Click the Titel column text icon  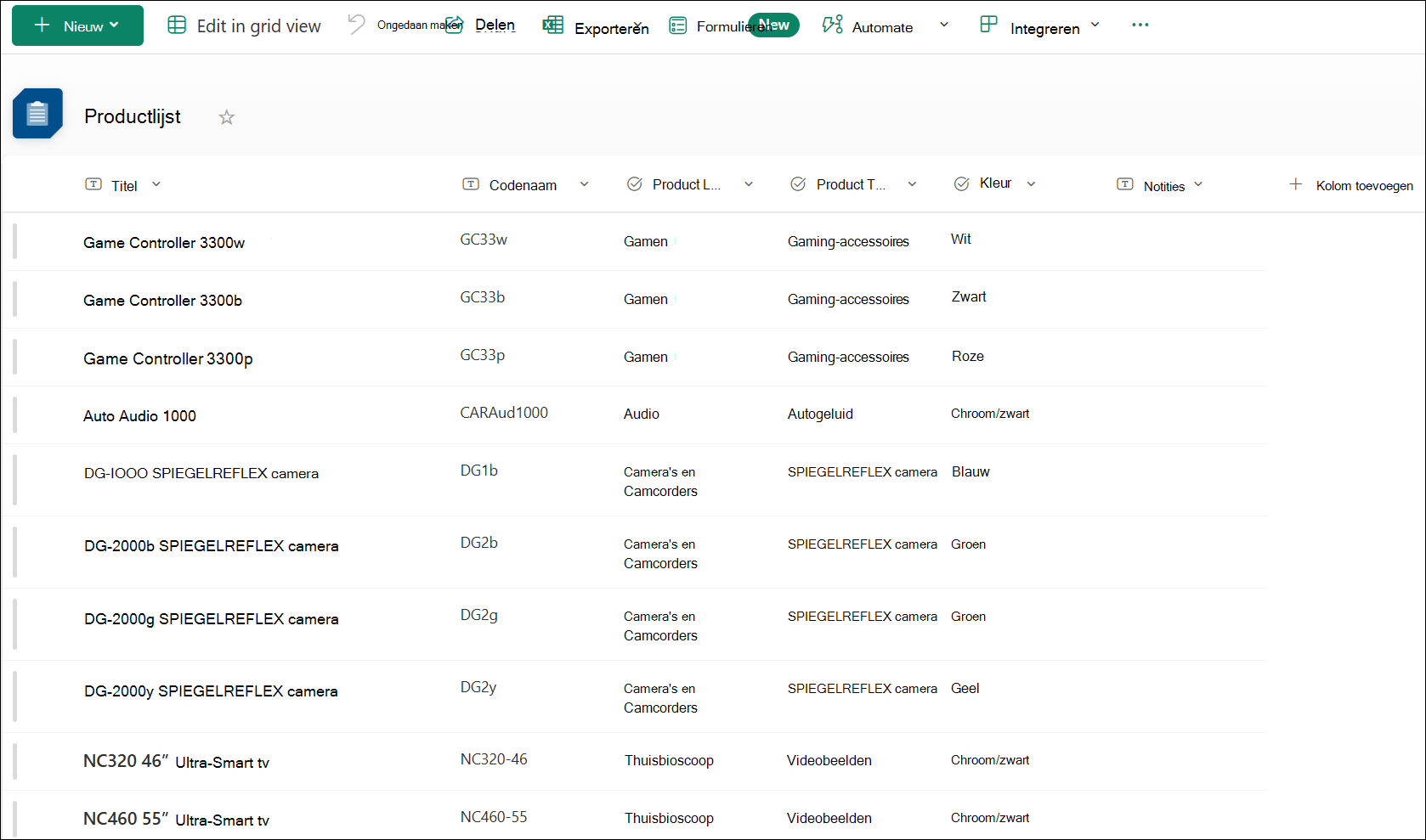(x=93, y=184)
